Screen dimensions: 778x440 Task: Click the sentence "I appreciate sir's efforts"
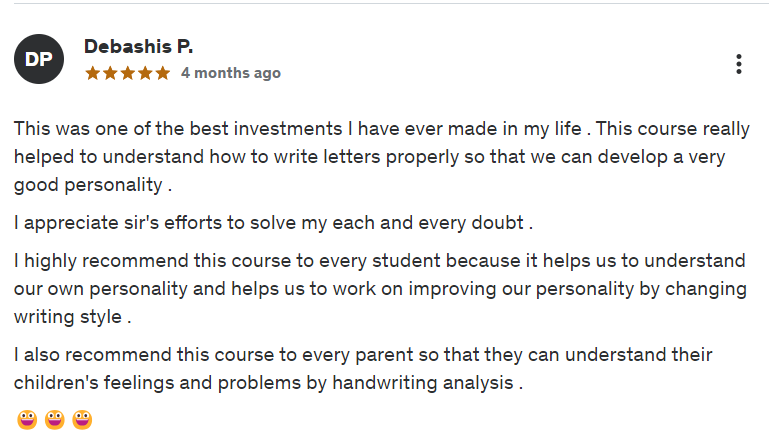tap(272, 222)
